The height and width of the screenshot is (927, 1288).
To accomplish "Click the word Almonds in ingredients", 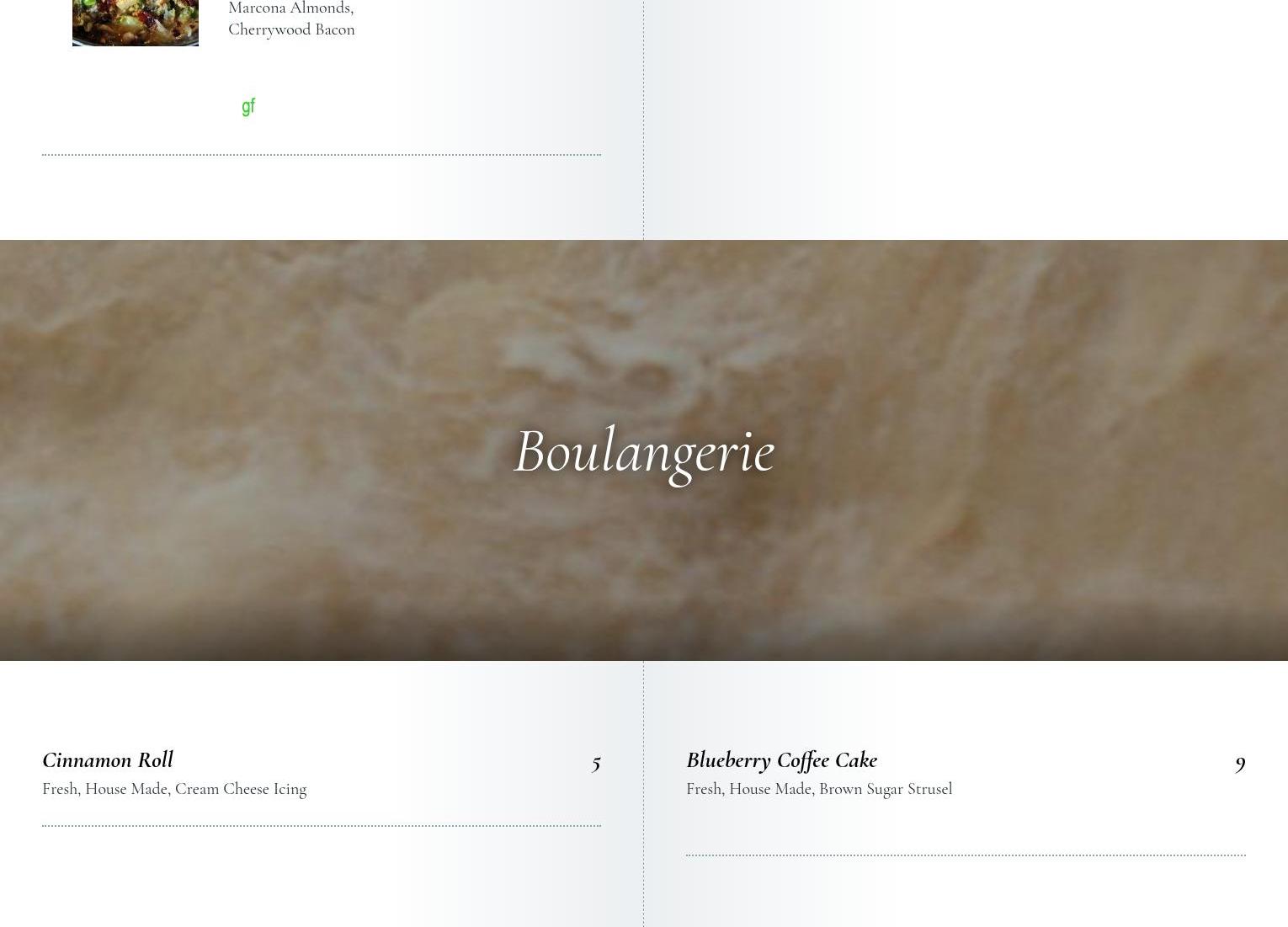I will 322,8.
